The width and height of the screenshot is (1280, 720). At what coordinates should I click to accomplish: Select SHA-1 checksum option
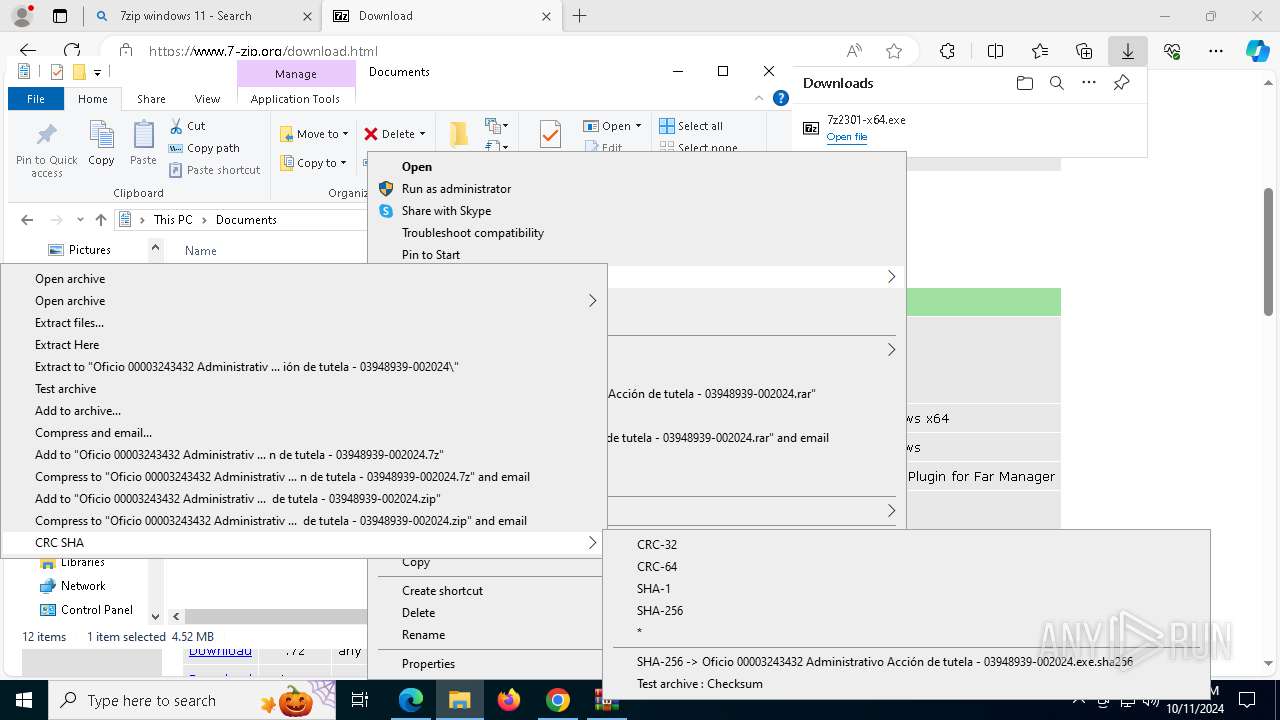(x=654, y=589)
